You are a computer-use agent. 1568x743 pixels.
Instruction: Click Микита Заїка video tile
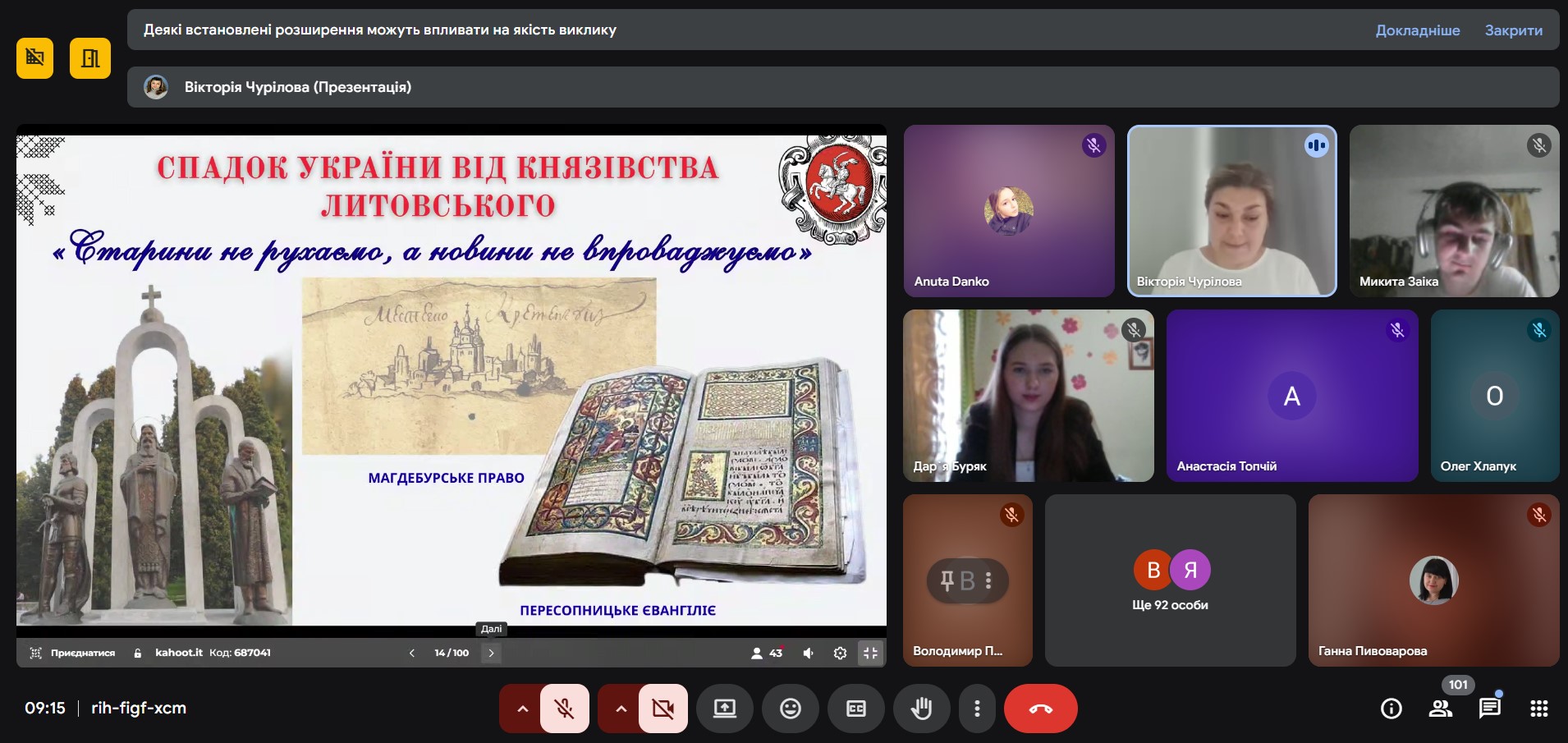click(x=1454, y=211)
